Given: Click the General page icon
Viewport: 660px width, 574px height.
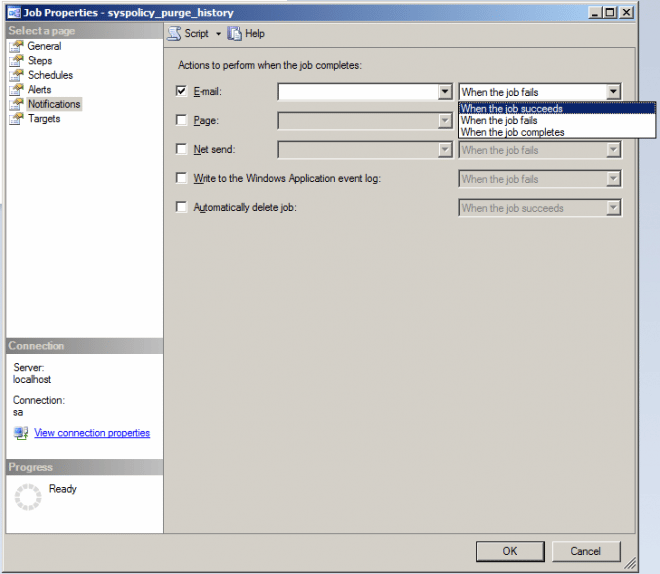Looking at the screenshot, I should [x=17, y=46].
